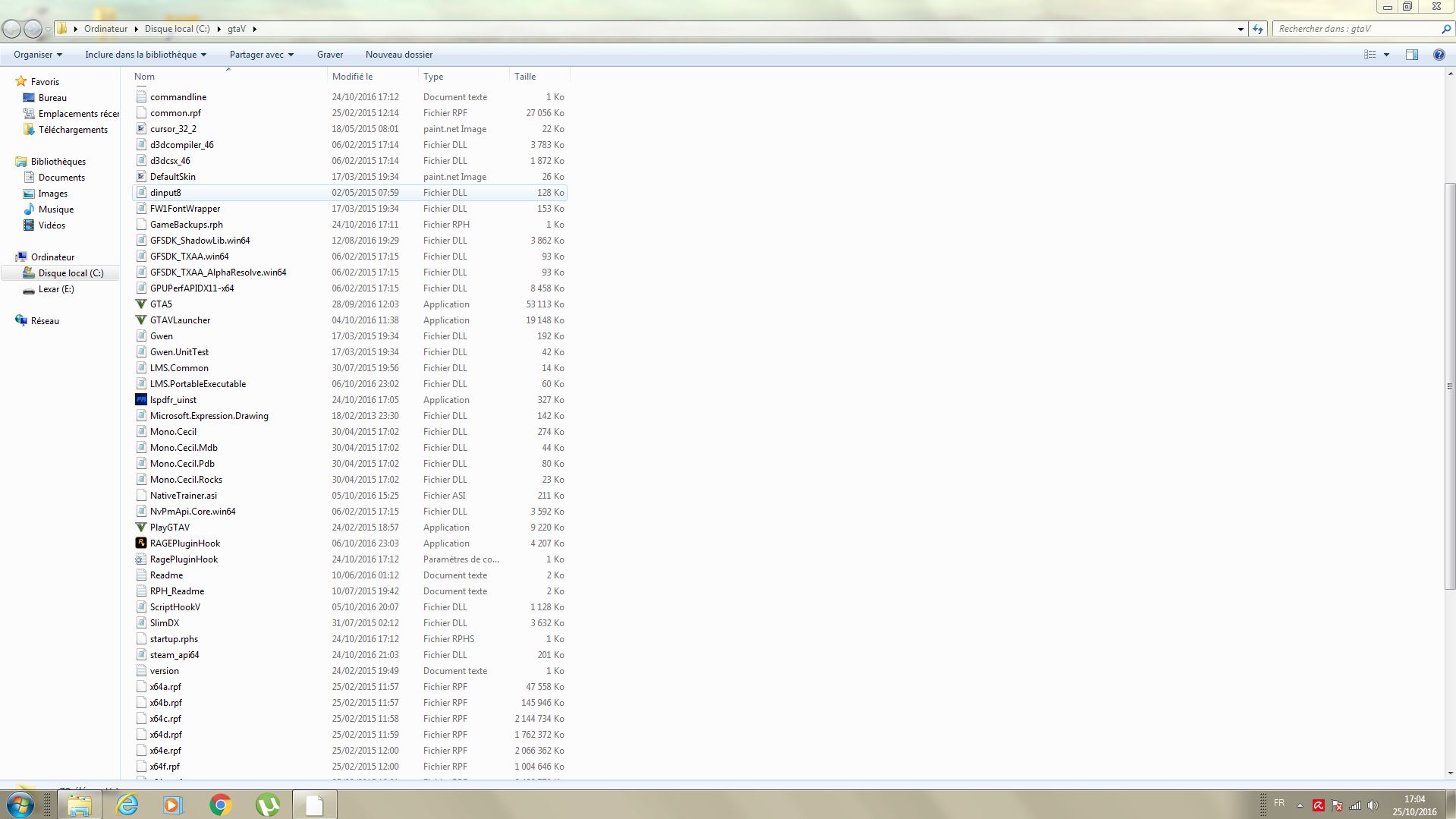The image size is (1456, 819).
Task: Click the blank document taskbar icon
Action: [314, 805]
